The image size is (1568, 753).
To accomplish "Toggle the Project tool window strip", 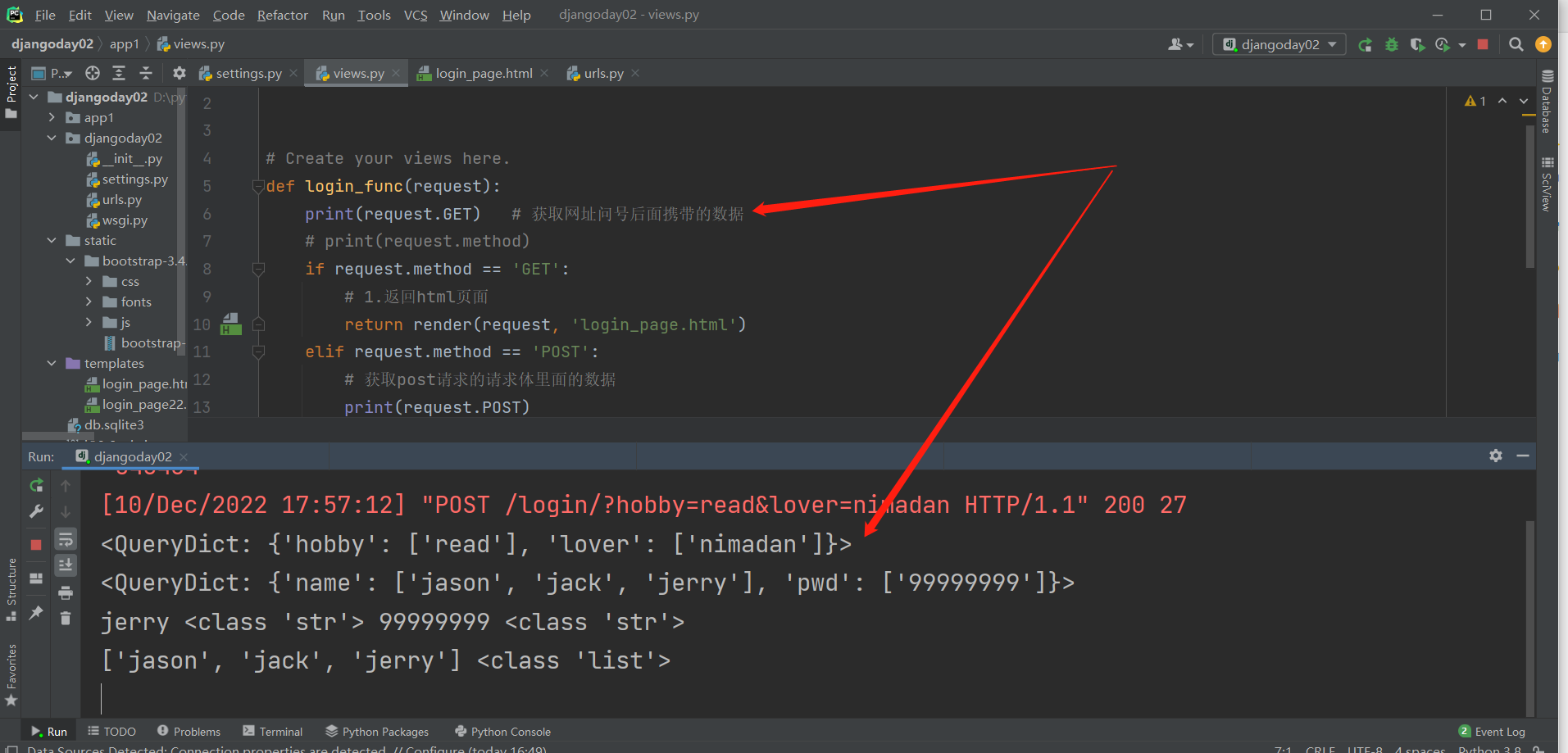I will (x=11, y=92).
